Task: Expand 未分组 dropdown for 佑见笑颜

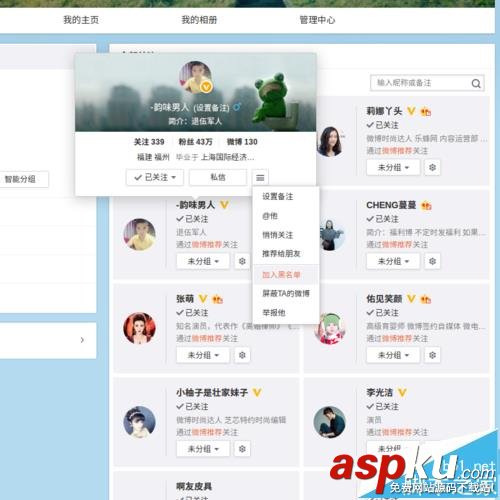Action: pyautogui.click(x=393, y=355)
